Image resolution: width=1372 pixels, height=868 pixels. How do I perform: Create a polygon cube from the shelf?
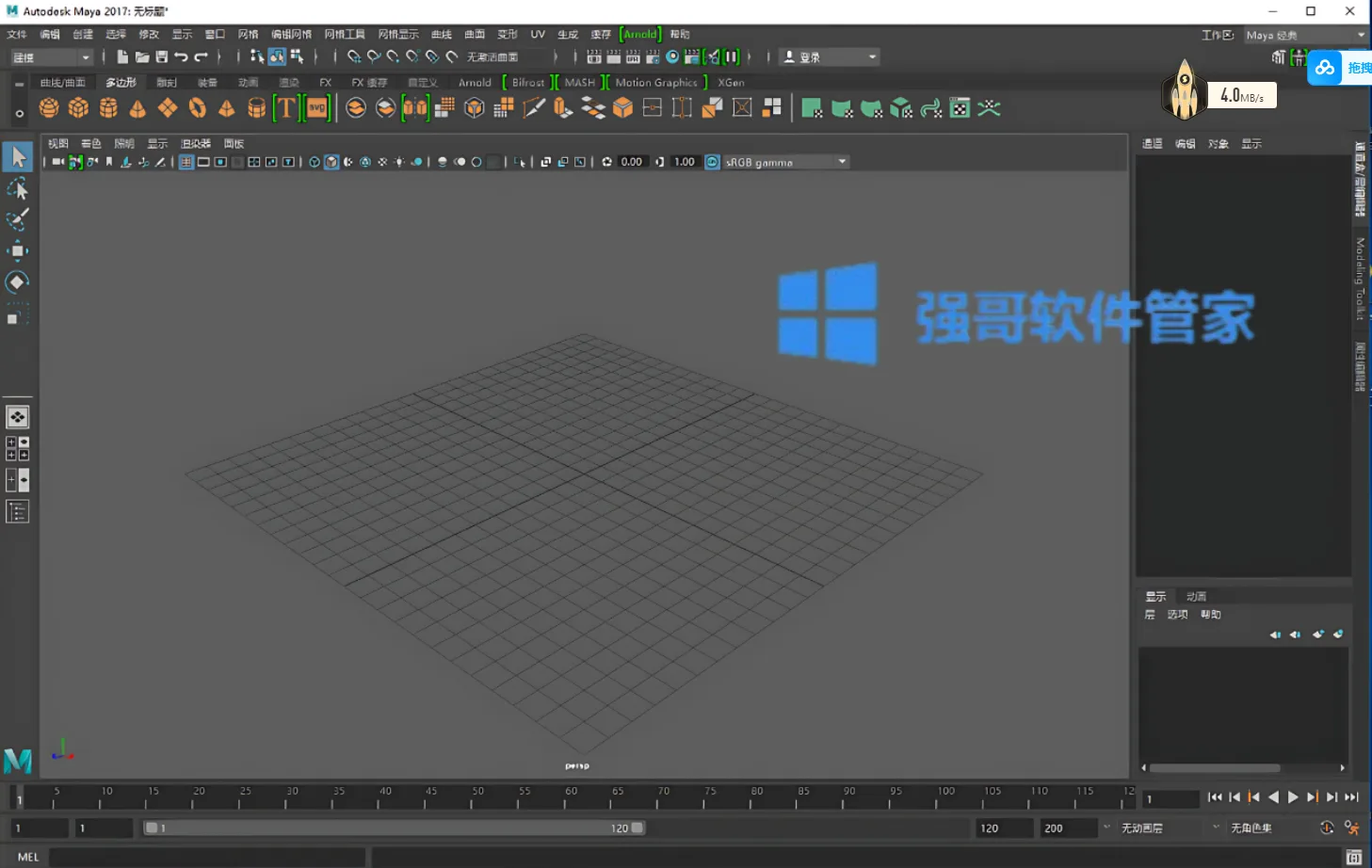tap(78, 108)
